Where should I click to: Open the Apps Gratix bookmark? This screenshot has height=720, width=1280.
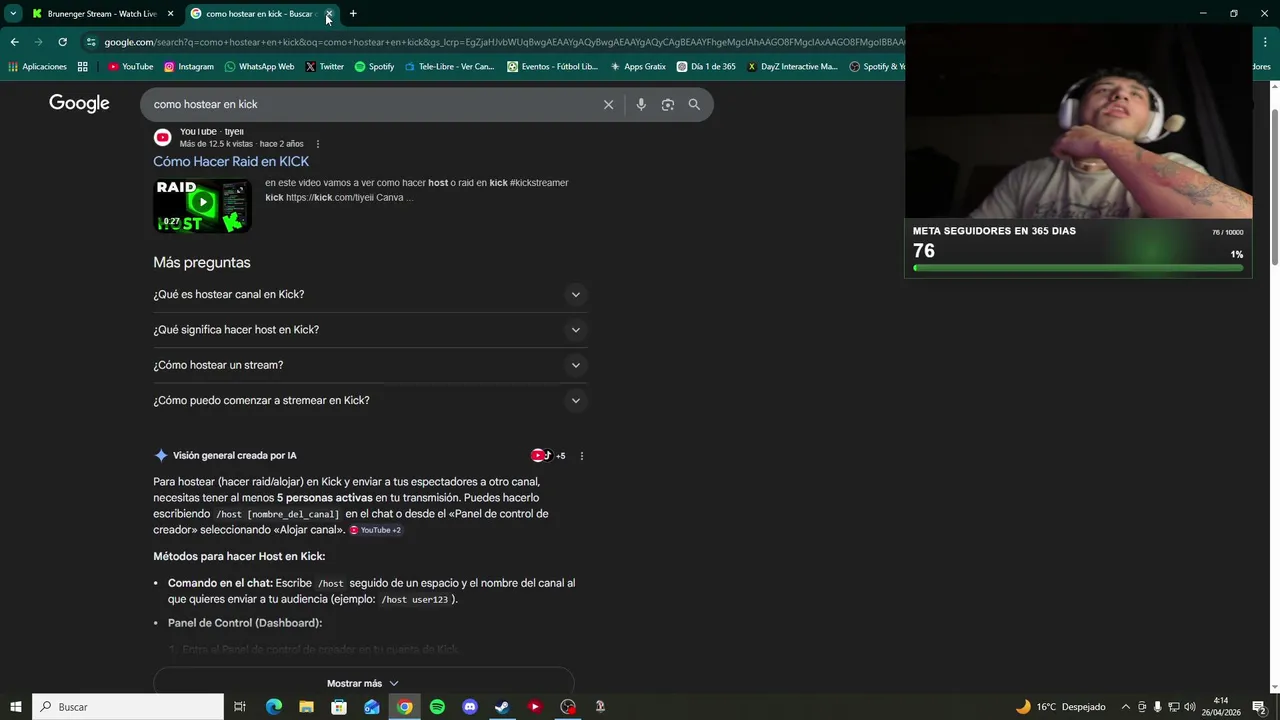637,67
